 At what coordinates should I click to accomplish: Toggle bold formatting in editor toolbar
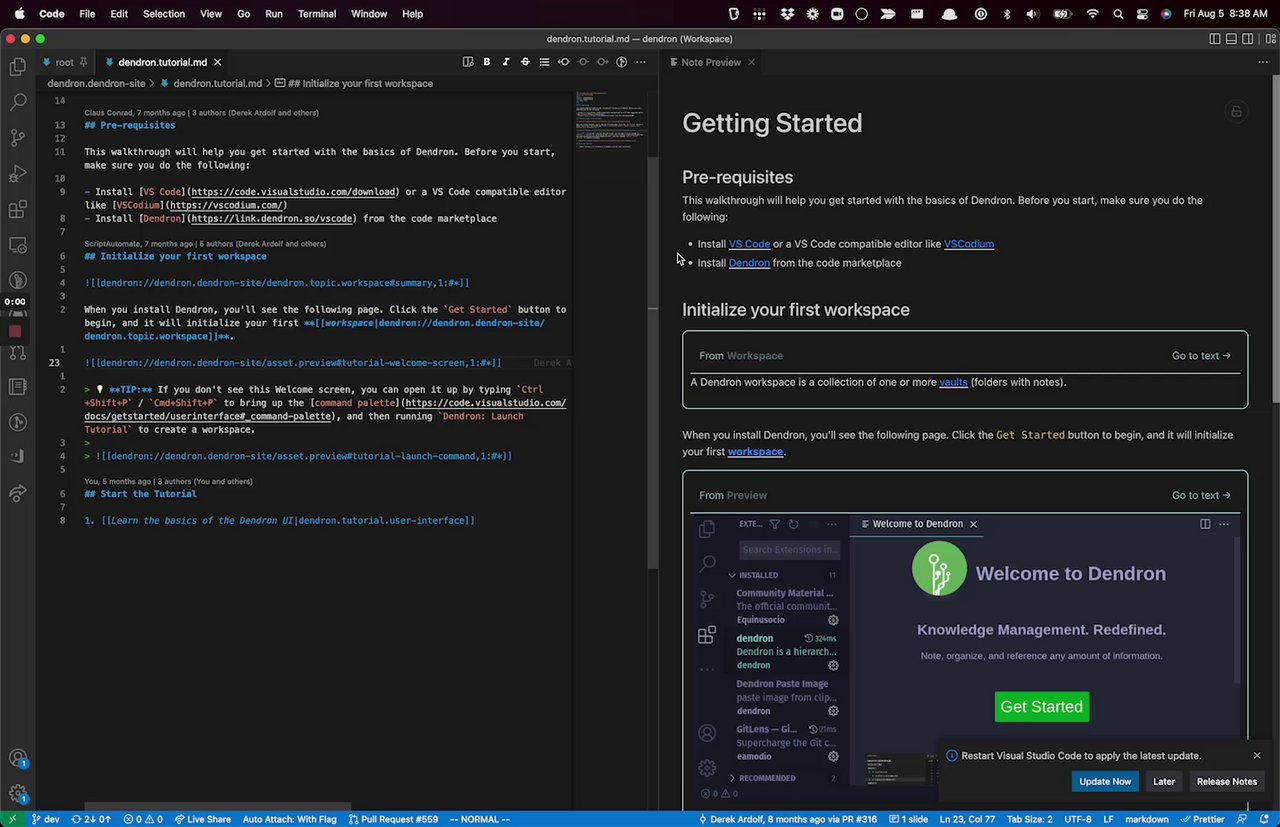487,62
